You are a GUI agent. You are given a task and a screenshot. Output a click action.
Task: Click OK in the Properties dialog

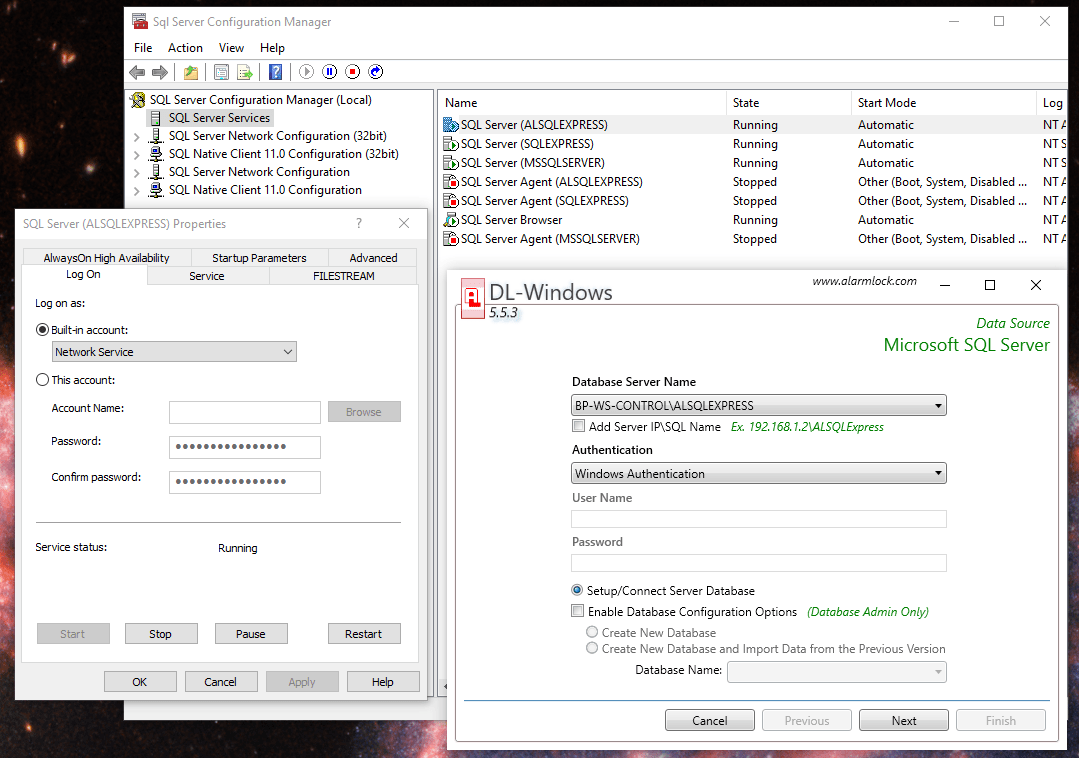pyautogui.click(x=140, y=682)
